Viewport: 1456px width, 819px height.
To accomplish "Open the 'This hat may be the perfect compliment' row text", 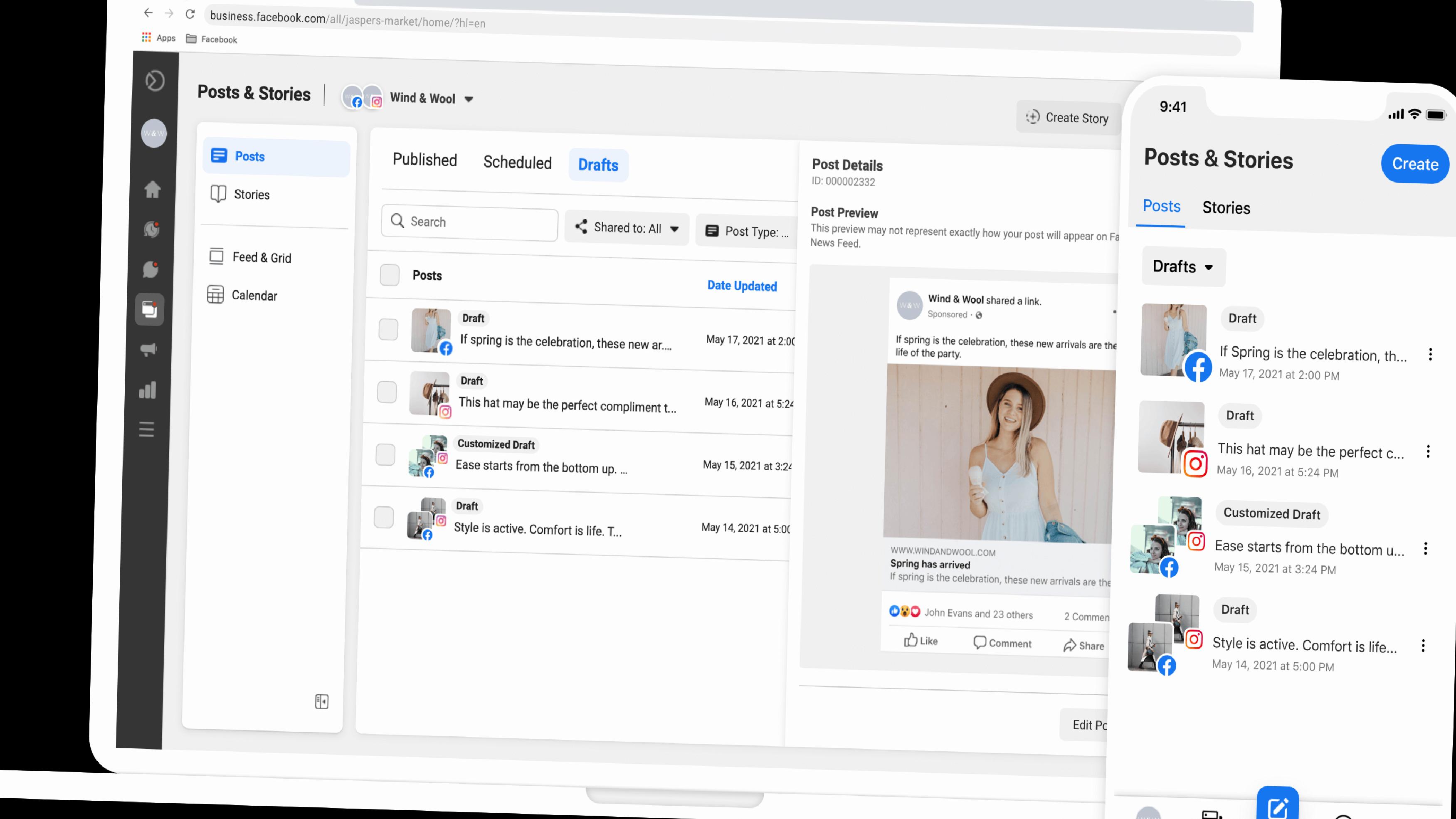I will click(x=567, y=405).
